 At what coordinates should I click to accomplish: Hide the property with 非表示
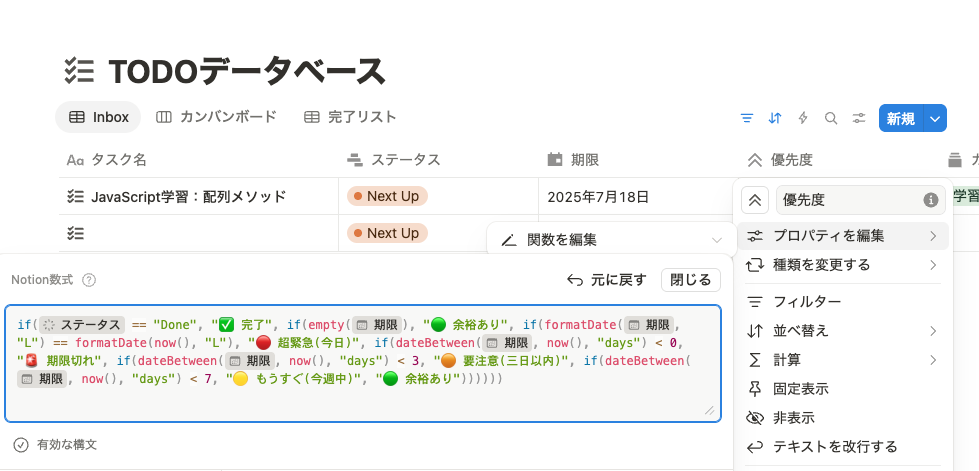coord(842,417)
